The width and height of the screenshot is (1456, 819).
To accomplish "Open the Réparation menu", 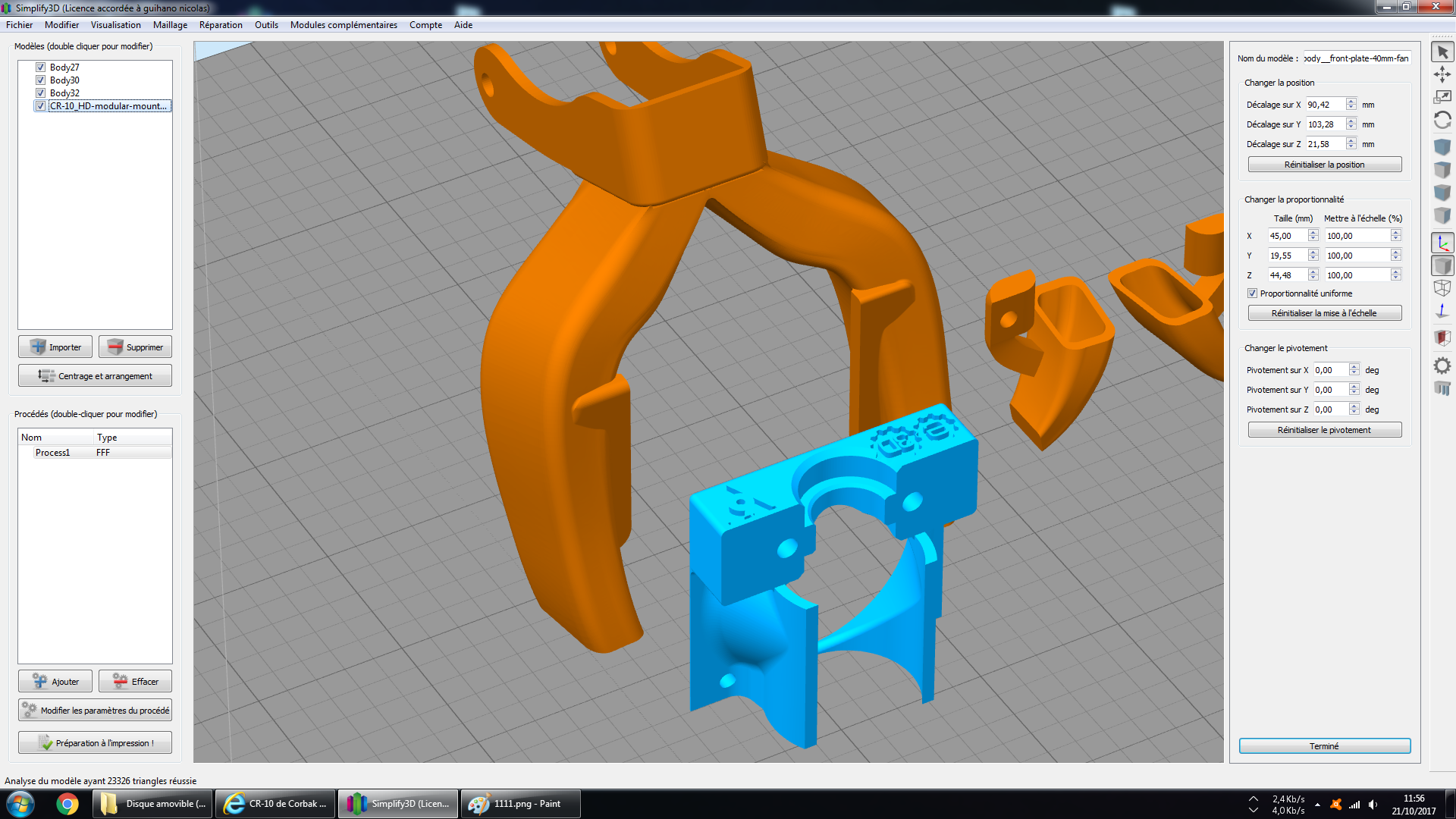I will tap(221, 25).
